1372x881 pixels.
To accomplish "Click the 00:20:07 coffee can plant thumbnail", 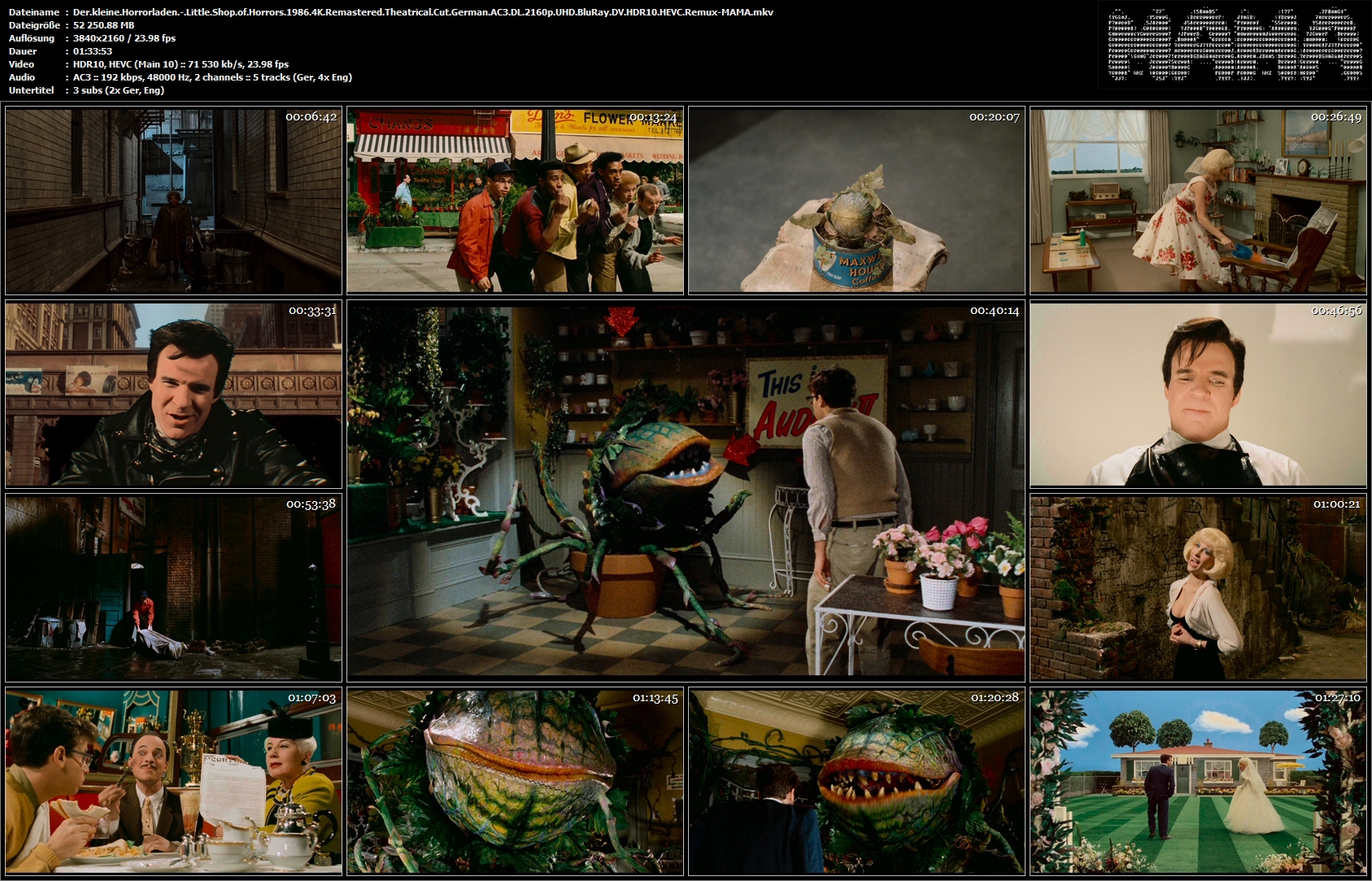I will pyautogui.click(x=856, y=200).
